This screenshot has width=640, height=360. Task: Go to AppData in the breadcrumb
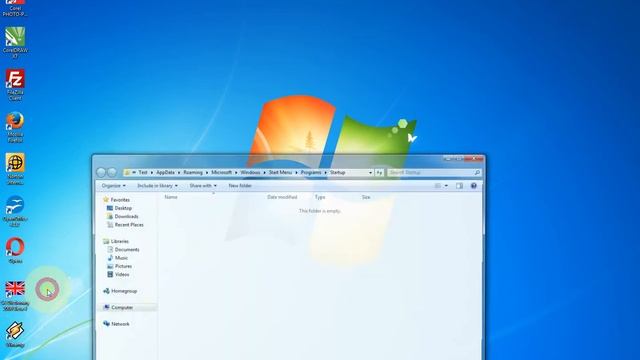click(x=165, y=173)
